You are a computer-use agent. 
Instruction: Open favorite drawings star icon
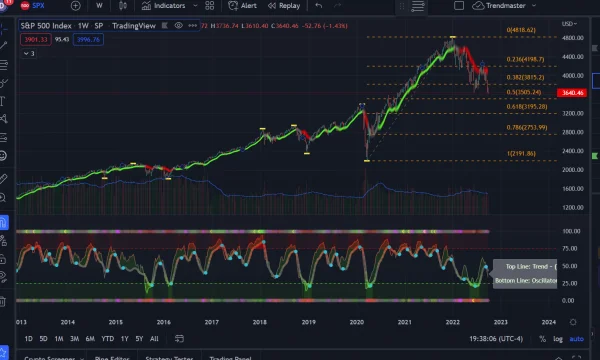click(x=3, y=352)
